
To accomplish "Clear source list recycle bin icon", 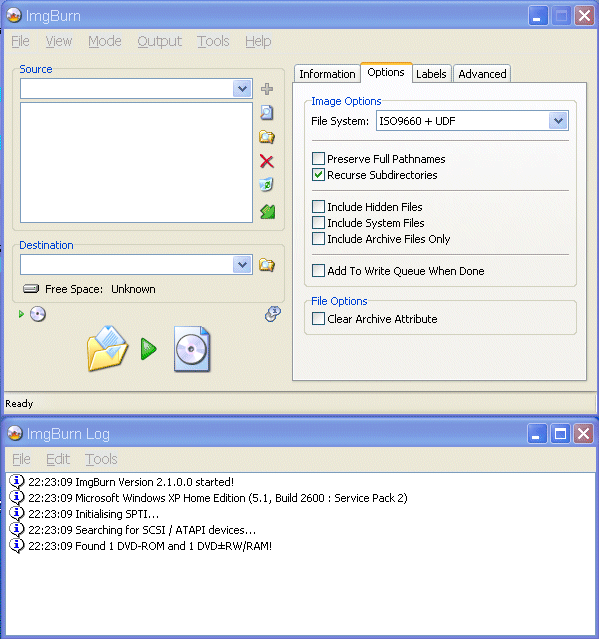I will (266, 185).
